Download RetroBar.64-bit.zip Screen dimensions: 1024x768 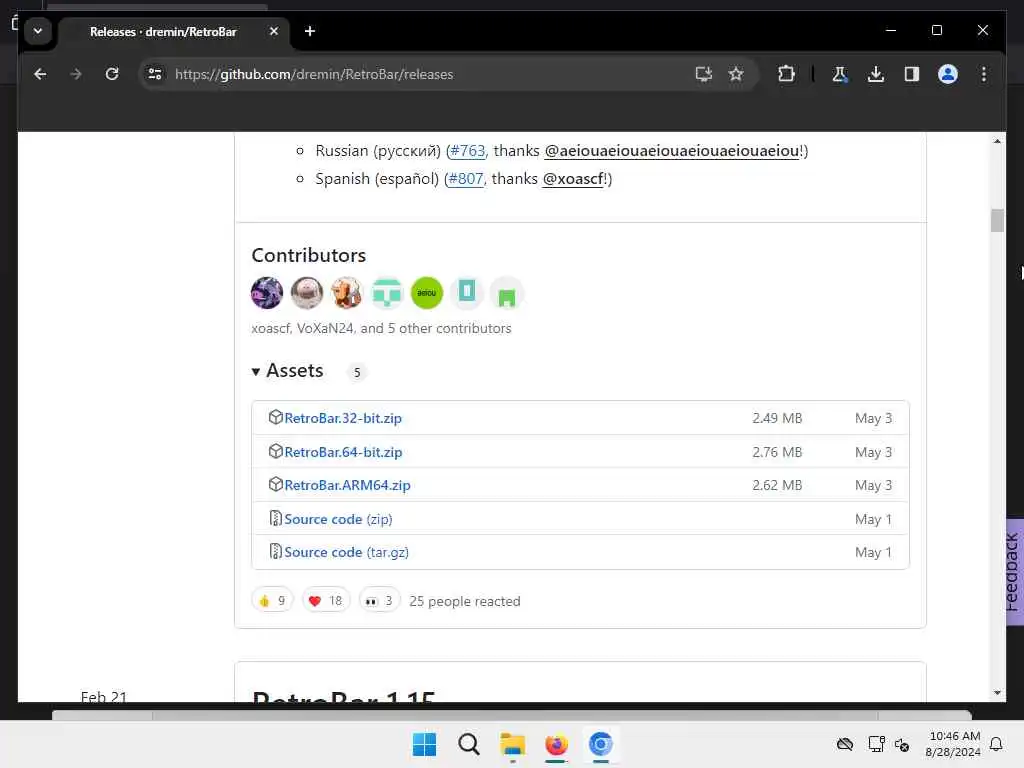(x=343, y=452)
